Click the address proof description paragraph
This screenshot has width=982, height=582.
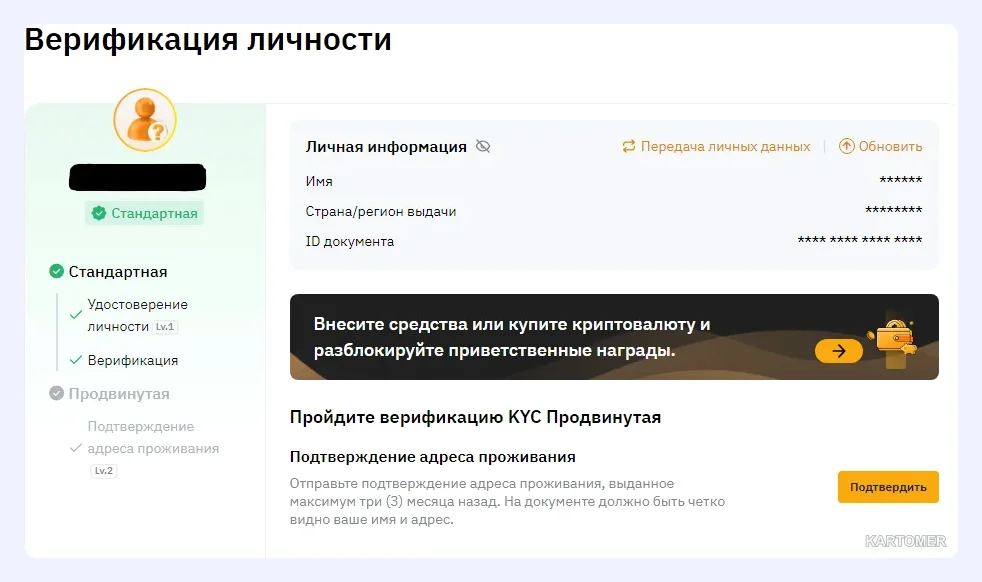[507, 501]
